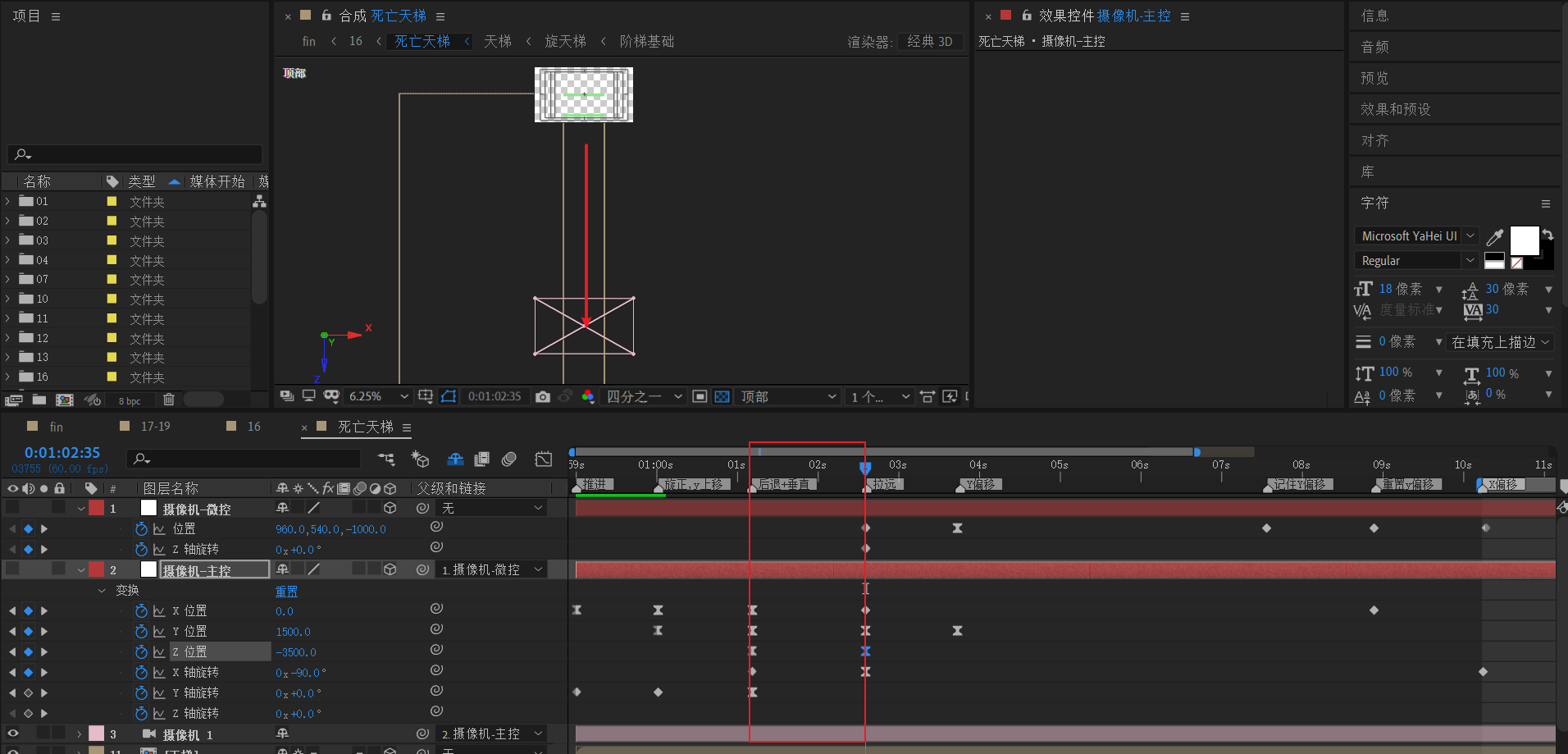Open the 在填充上描边 stroke option dropdown

coord(1501,342)
